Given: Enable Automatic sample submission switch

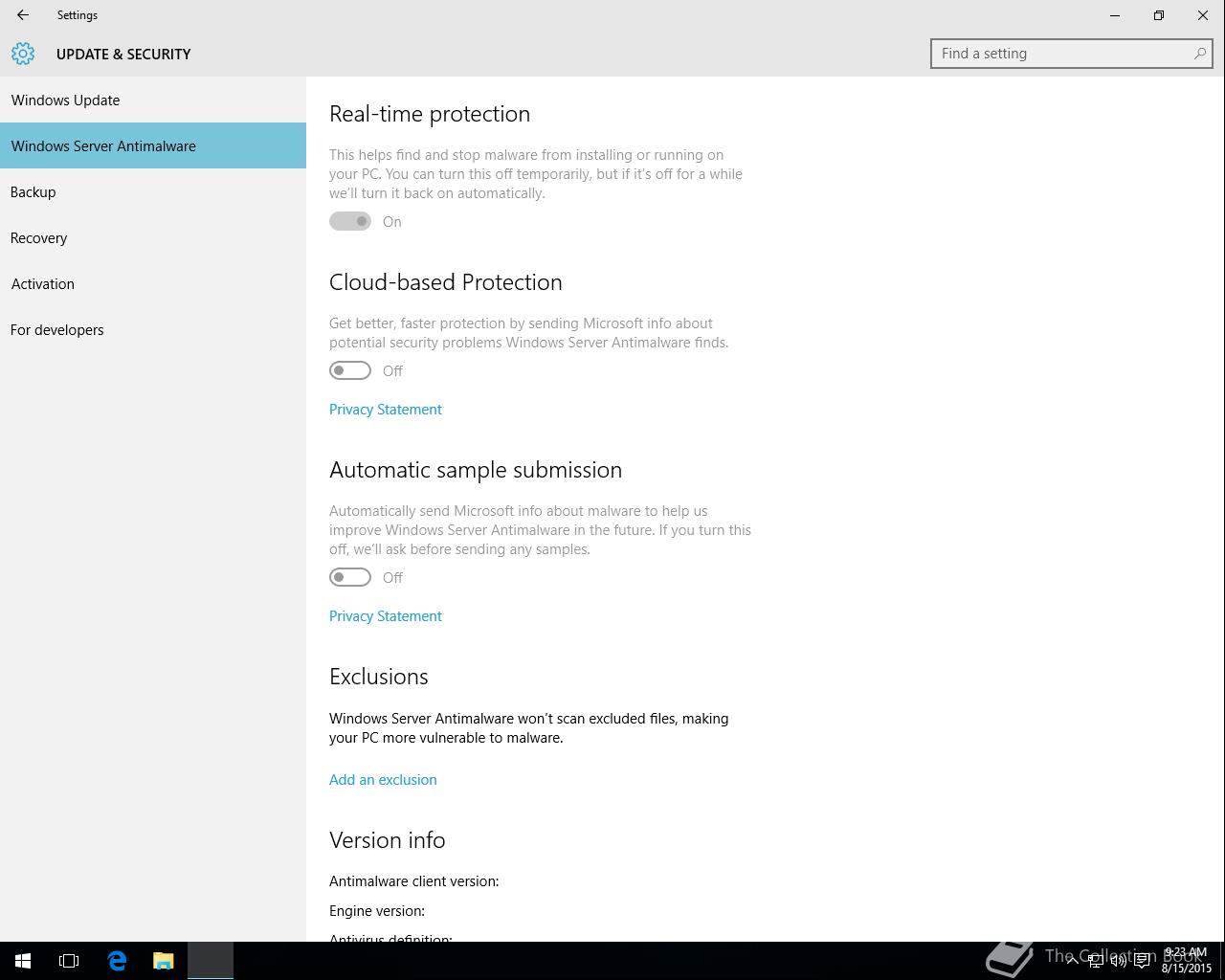Looking at the screenshot, I should 350,577.
